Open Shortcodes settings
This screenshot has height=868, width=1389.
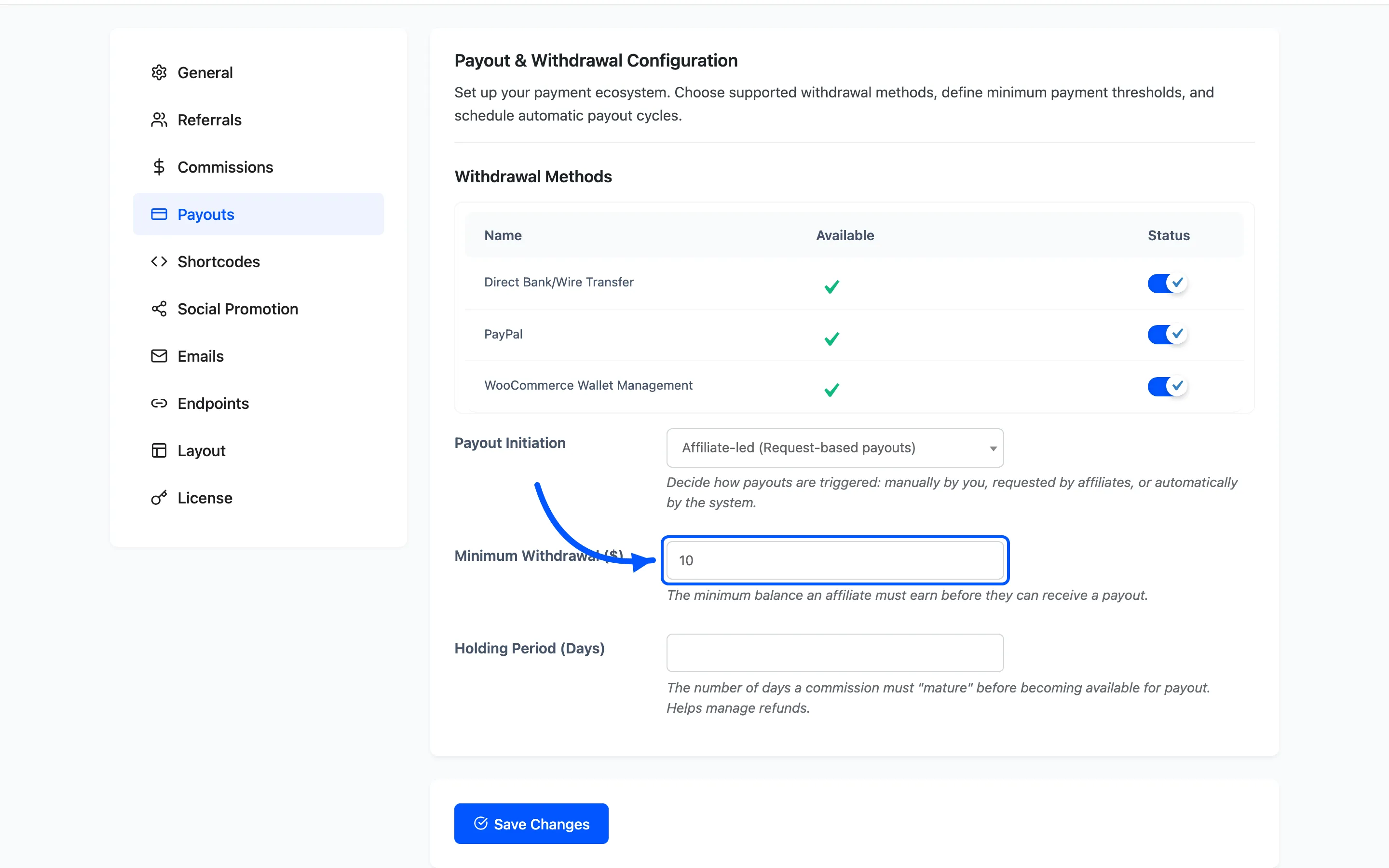(259, 261)
